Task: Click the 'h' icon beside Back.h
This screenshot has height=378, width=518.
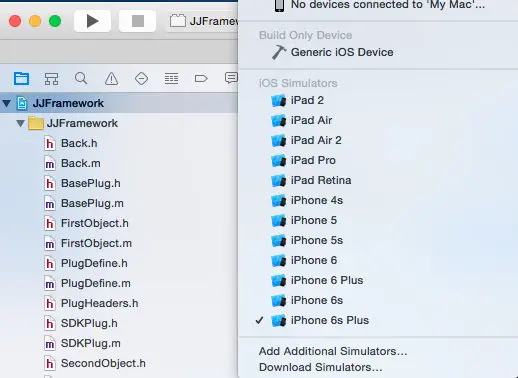Action: tap(50, 144)
